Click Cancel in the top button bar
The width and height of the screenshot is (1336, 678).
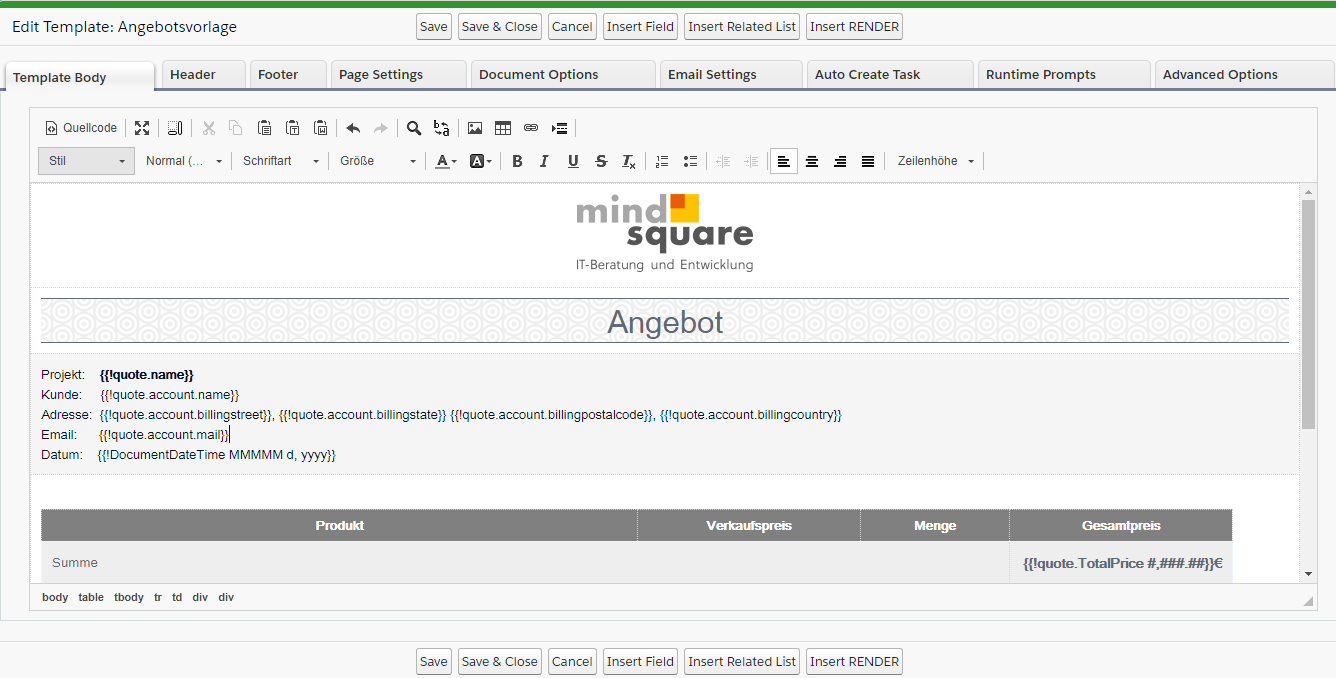[x=572, y=27]
